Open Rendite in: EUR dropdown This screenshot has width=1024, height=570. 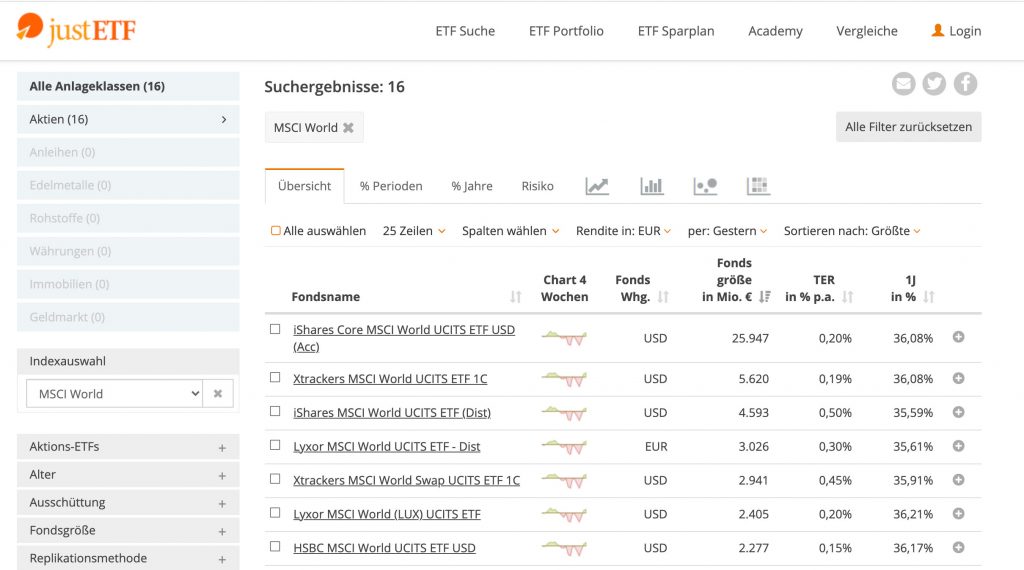[x=623, y=231]
